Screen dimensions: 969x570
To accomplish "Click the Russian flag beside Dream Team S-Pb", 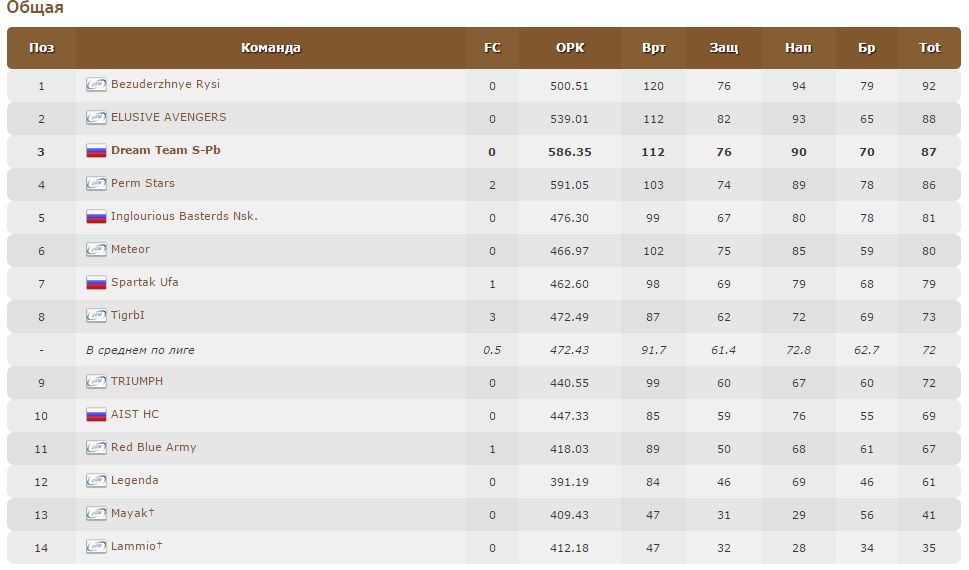I will point(96,151).
